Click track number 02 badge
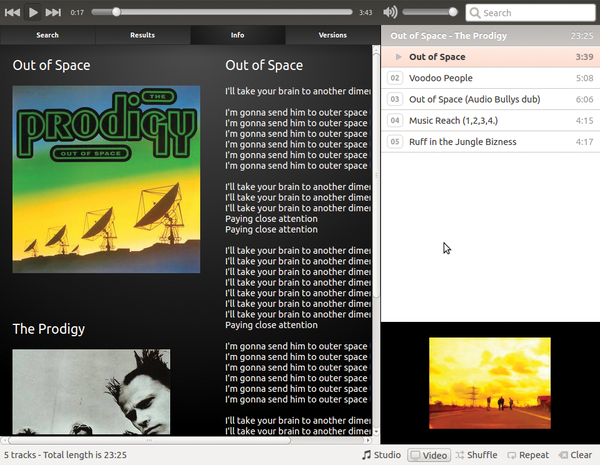Image resolution: width=600 pixels, height=465 pixels. pos(395,78)
